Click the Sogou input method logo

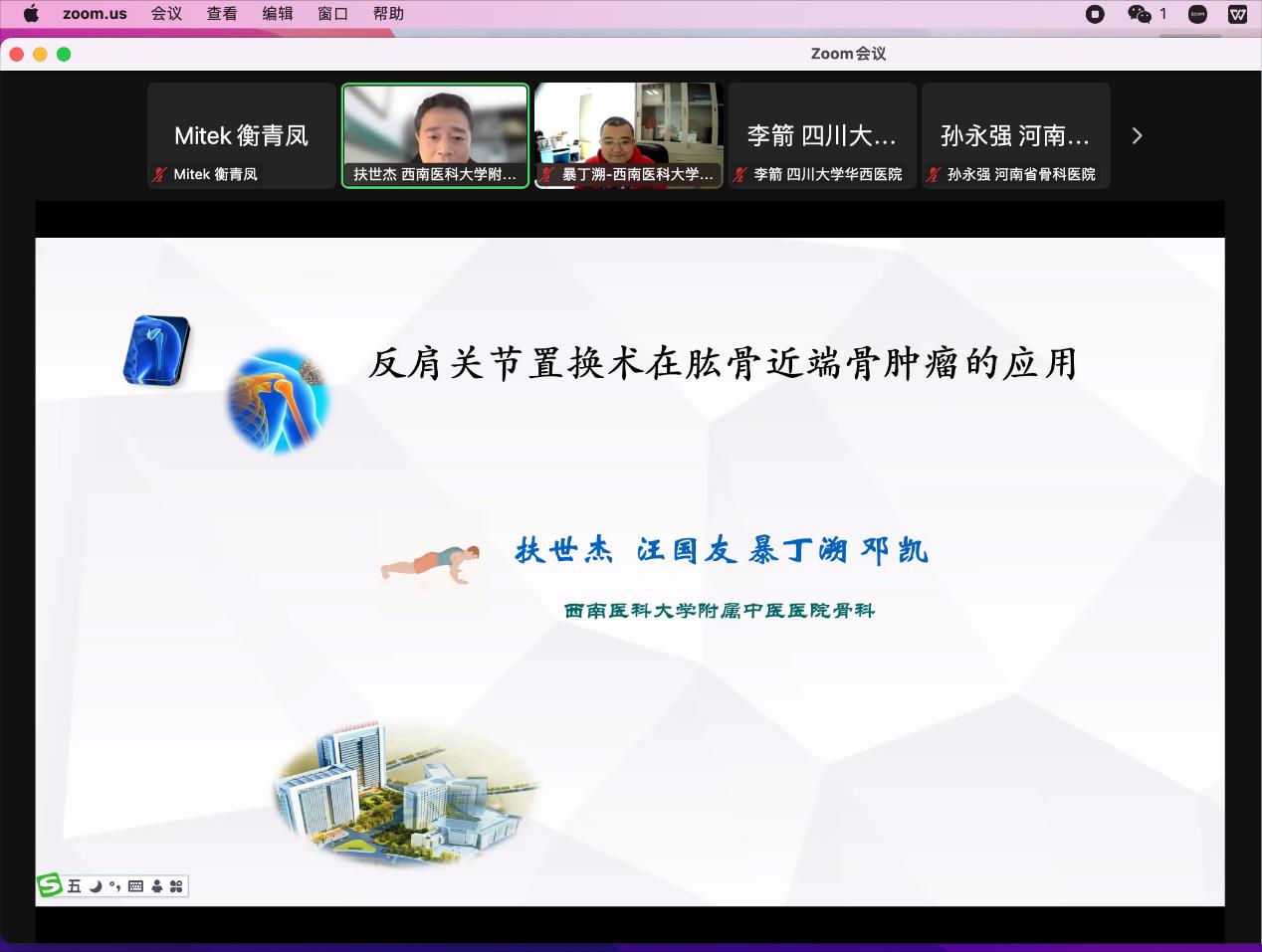click(x=50, y=885)
